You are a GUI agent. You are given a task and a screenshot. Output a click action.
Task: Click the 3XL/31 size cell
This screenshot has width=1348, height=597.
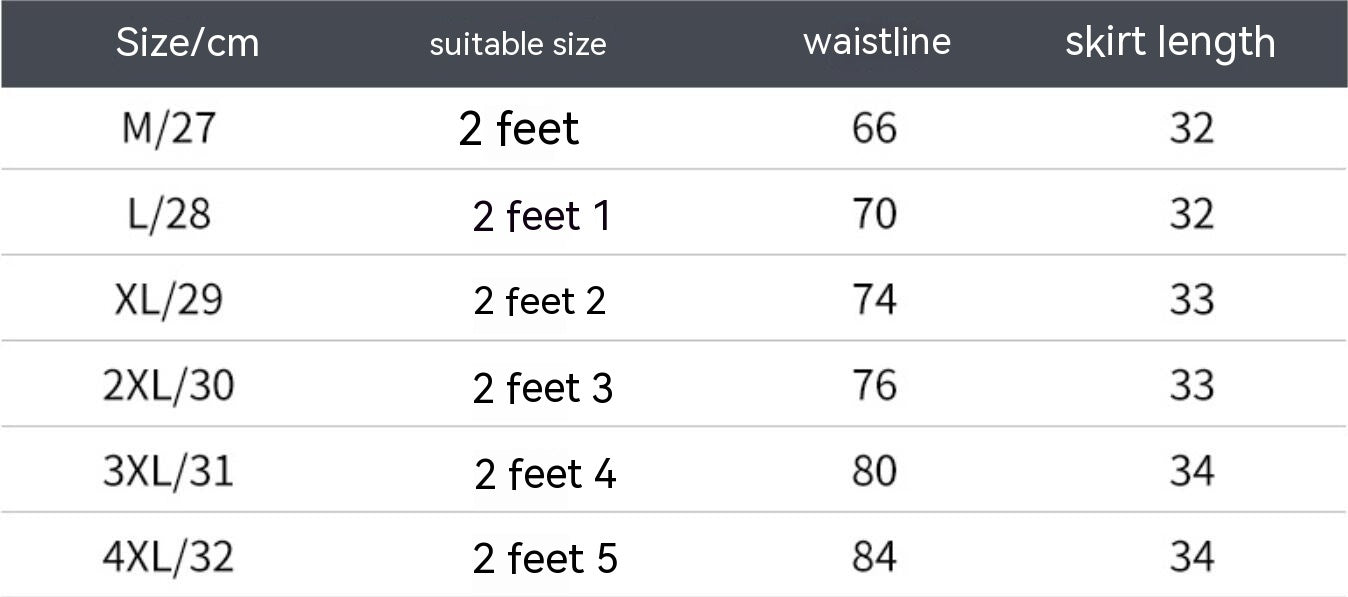point(168,471)
